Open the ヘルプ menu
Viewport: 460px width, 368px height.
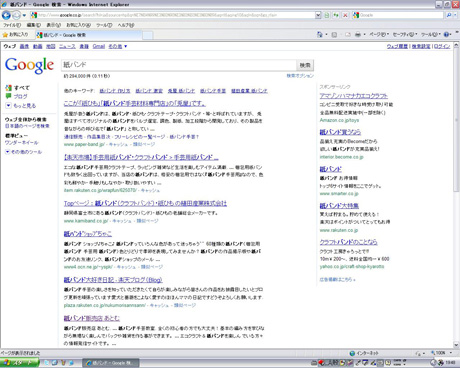coord(126,25)
